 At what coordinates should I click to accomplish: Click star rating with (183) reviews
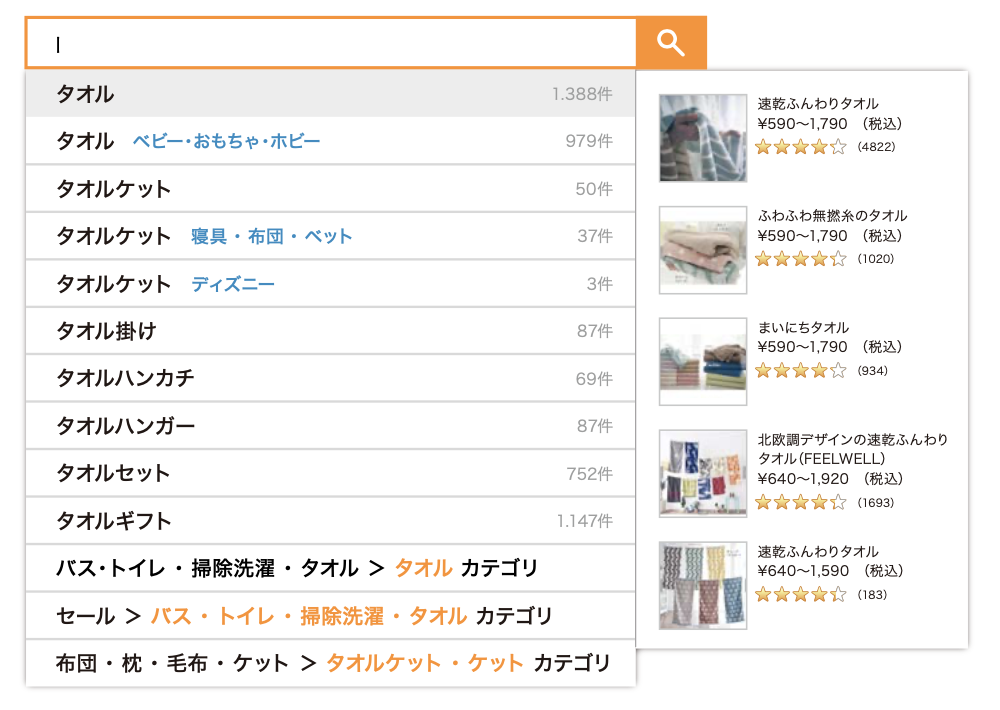pos(801,595)
